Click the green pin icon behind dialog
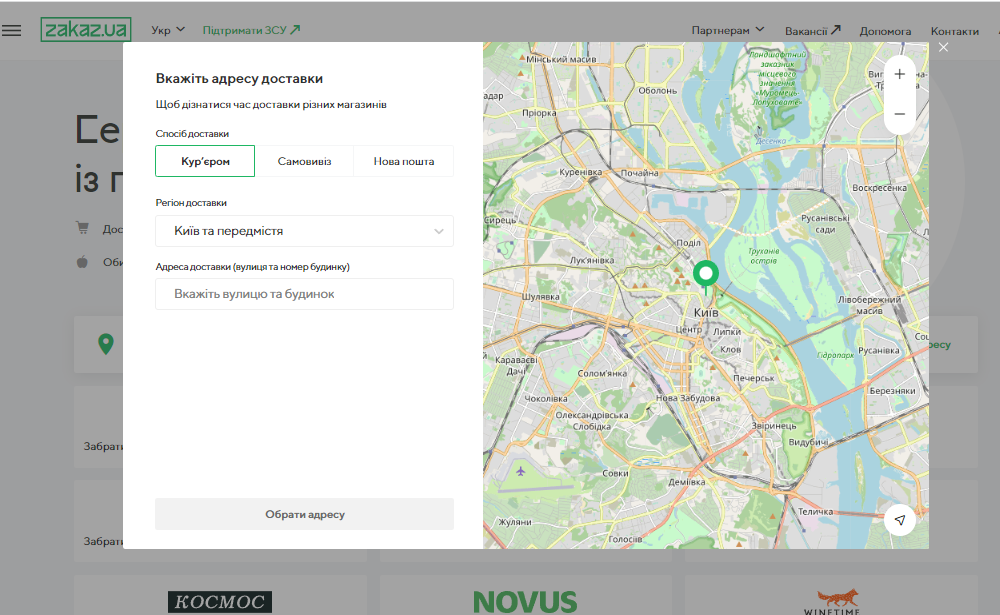Screen dimensions: 1000x615 pyautogui.click(x=106, y=344)
